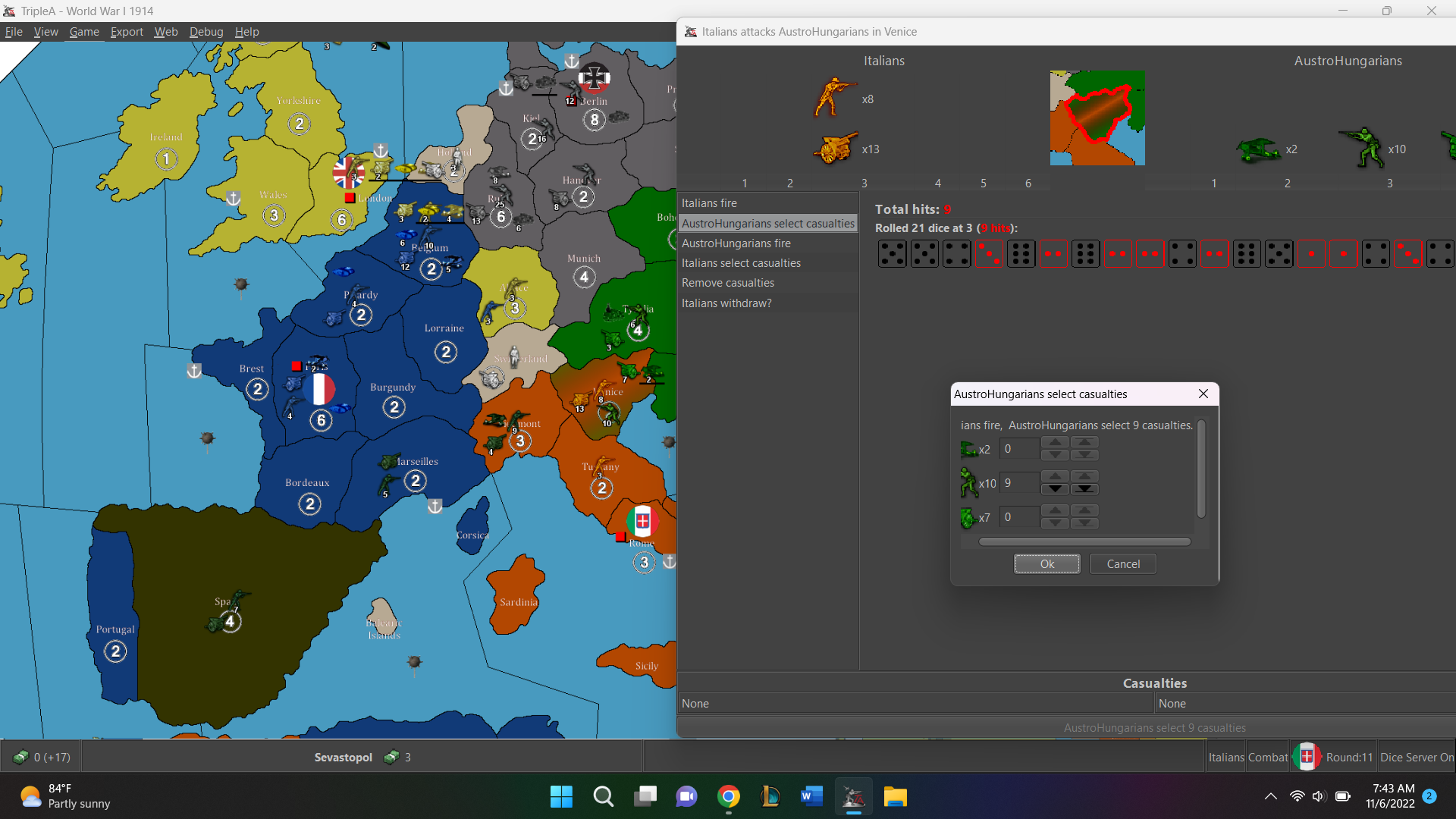This screenshot has width=1456, height=819.
Task: Click the sea mine icon west of Picardy
Action: [x=241, y=284]
